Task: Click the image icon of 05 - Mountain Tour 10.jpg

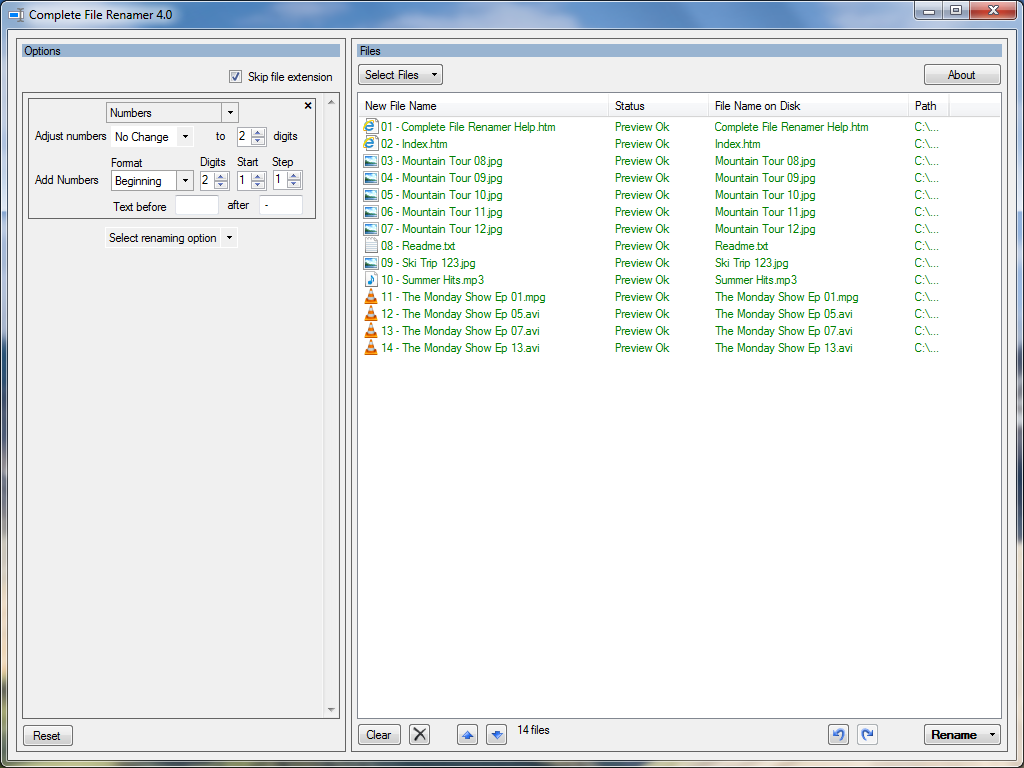Action: pos(370,195)
